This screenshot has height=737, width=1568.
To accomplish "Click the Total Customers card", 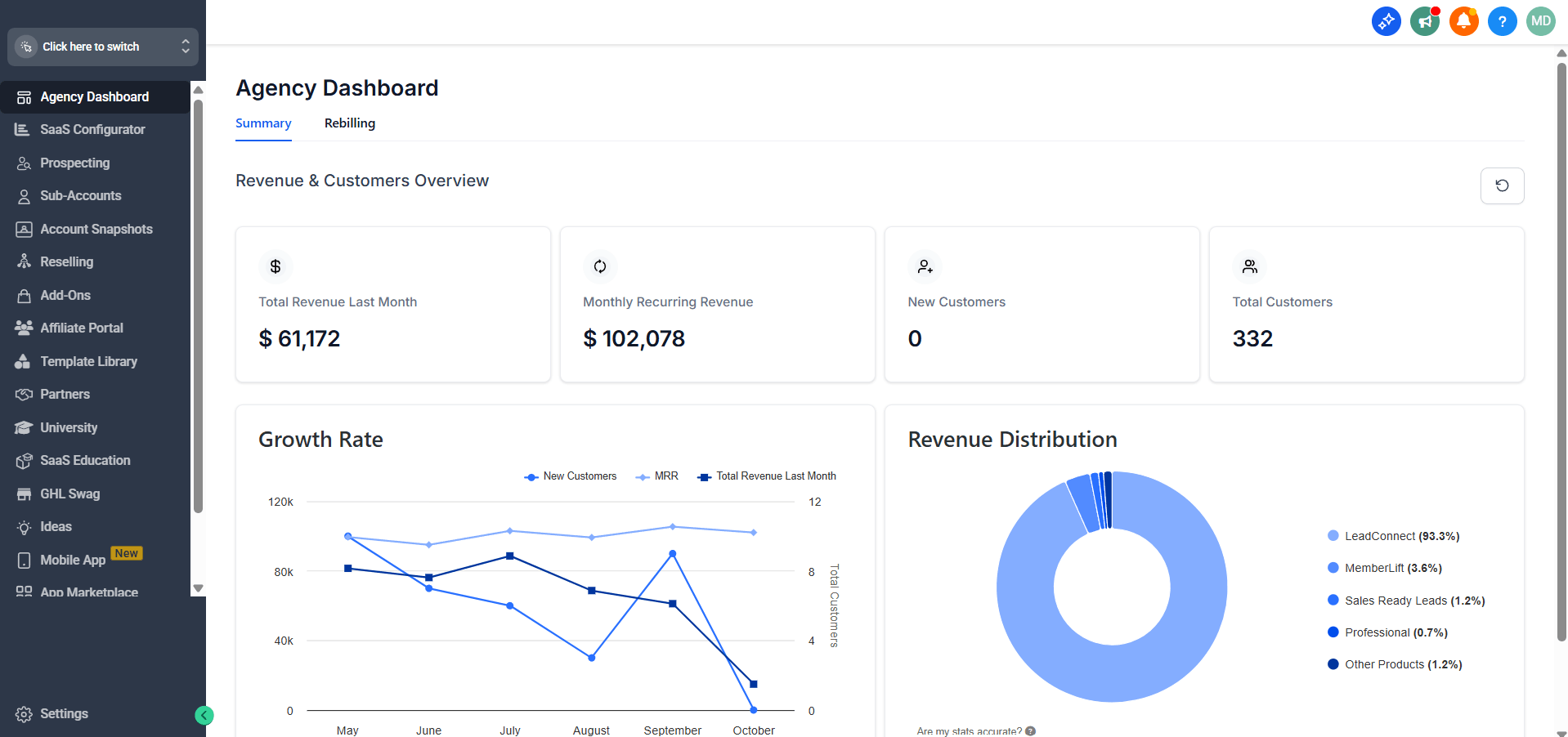I will 1367,304.
